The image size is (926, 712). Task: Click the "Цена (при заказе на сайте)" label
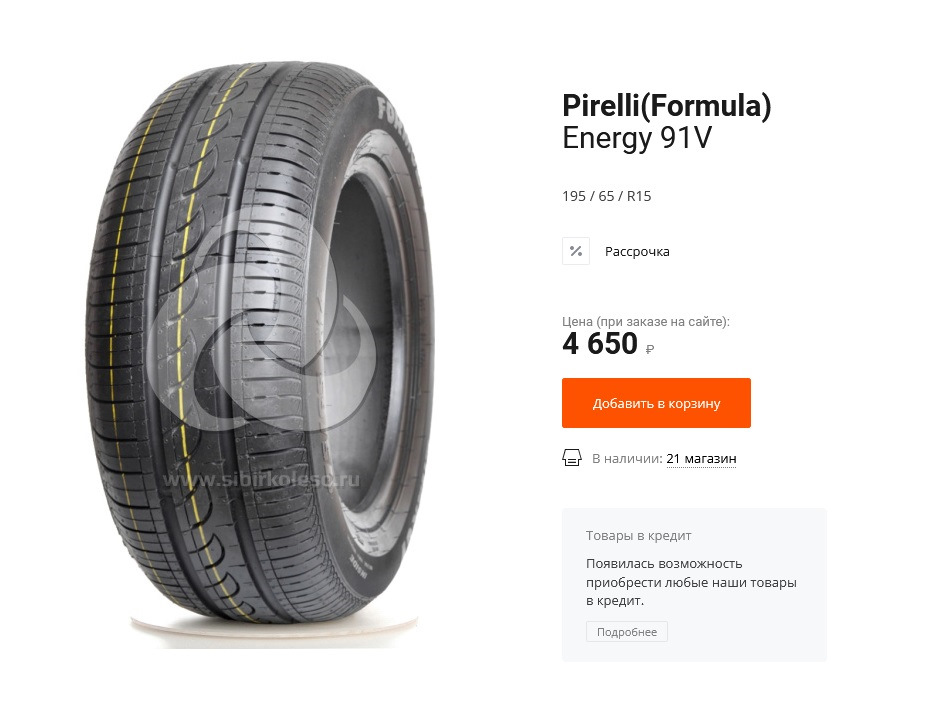coord(646,322)
